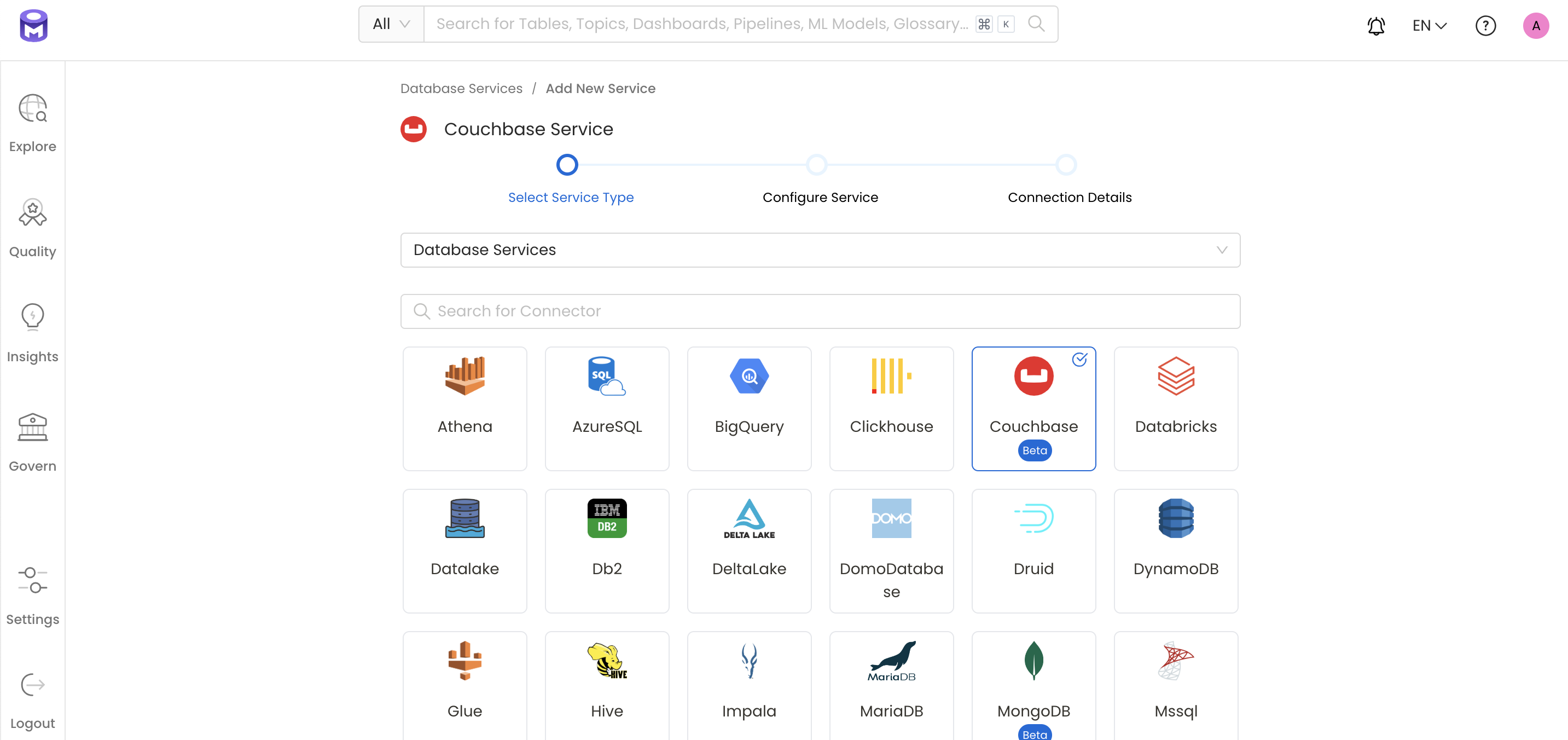Click the Database Services breadcrumb link
This screenshot has height=740, width=1568.
[461, 88]
